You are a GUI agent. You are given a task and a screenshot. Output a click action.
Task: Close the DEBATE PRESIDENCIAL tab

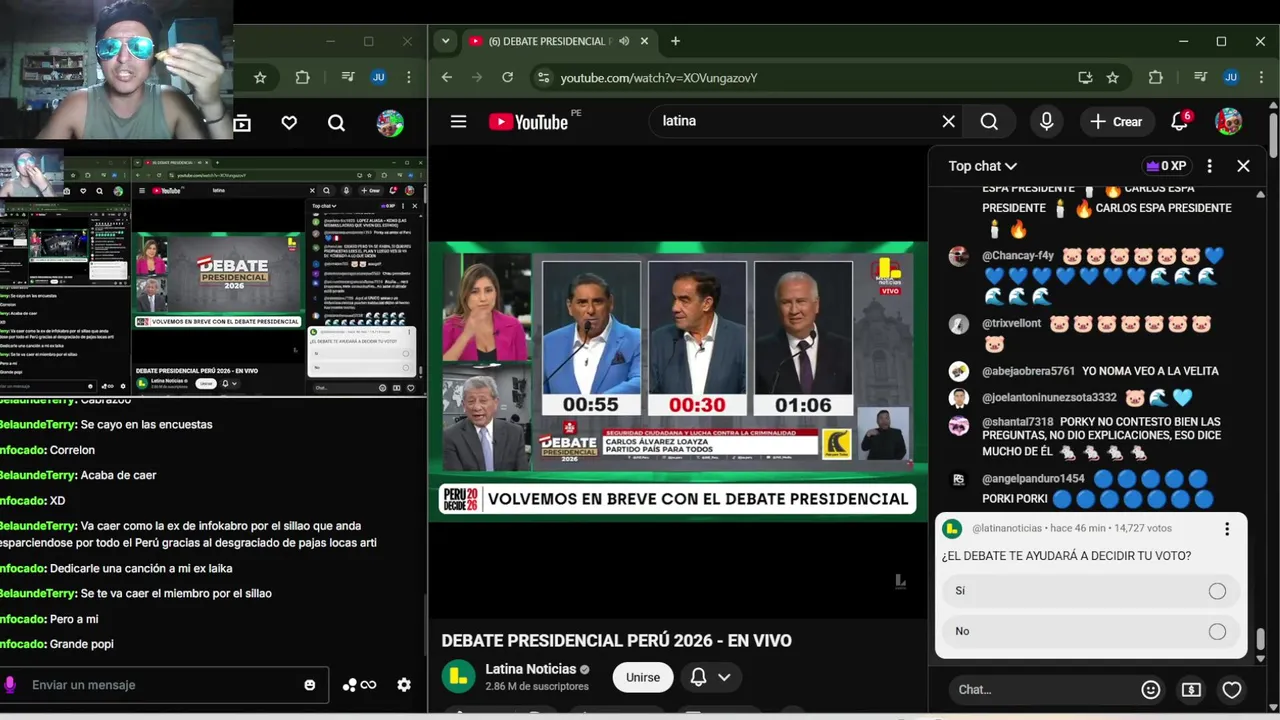tap(645, 41)
